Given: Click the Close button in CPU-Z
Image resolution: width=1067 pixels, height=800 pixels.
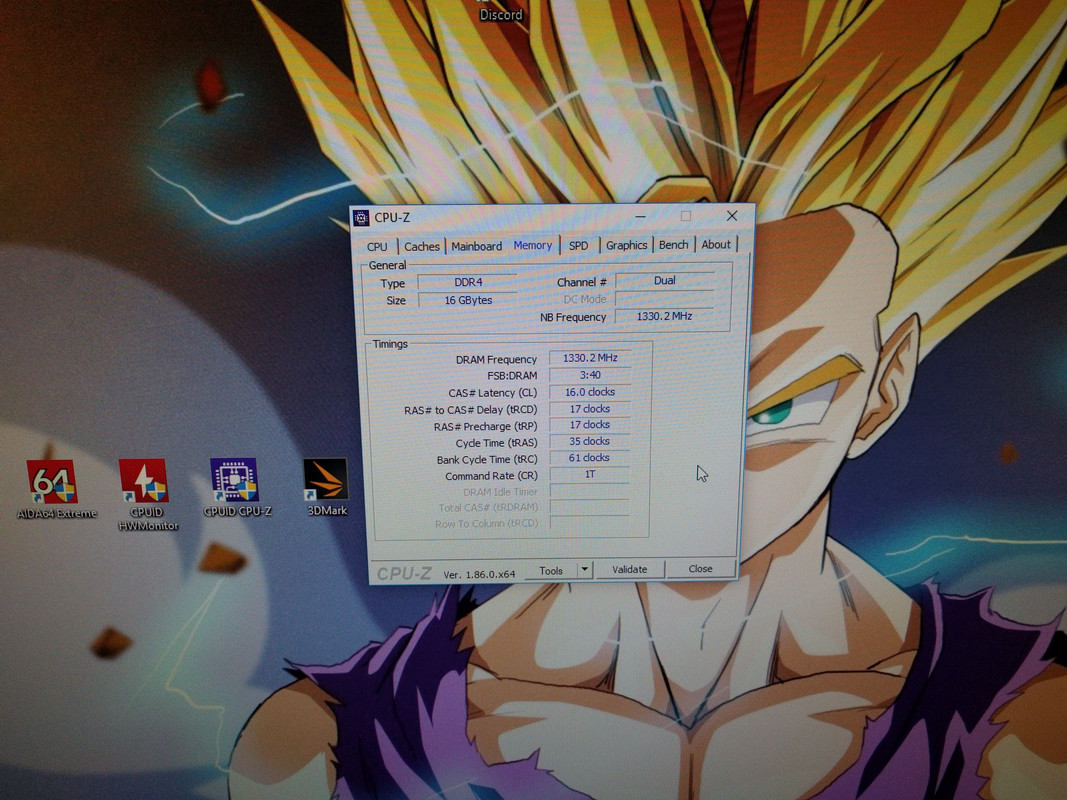Looking at the screenshot, I should [x=700, y=569].
